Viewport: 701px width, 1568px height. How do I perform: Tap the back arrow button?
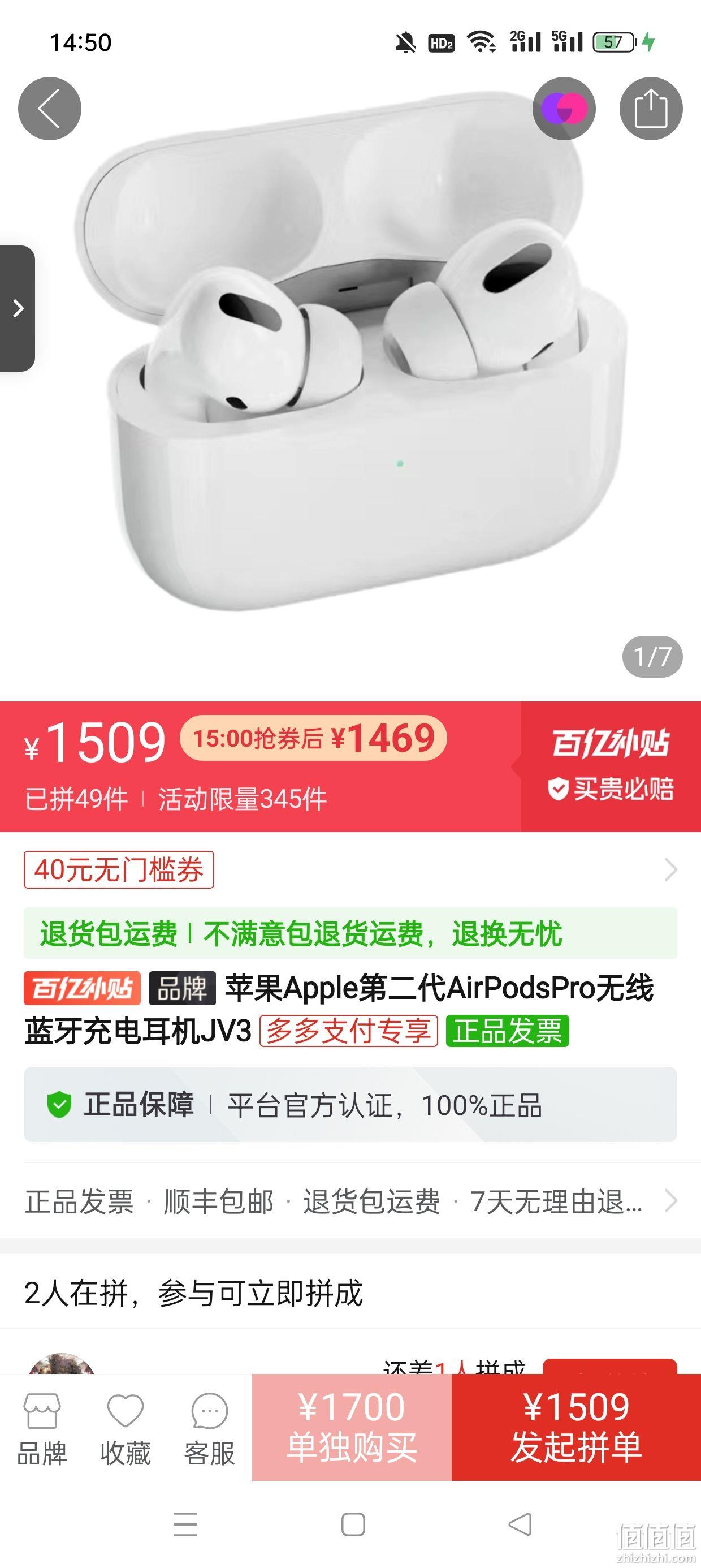(x=49, y=109)
